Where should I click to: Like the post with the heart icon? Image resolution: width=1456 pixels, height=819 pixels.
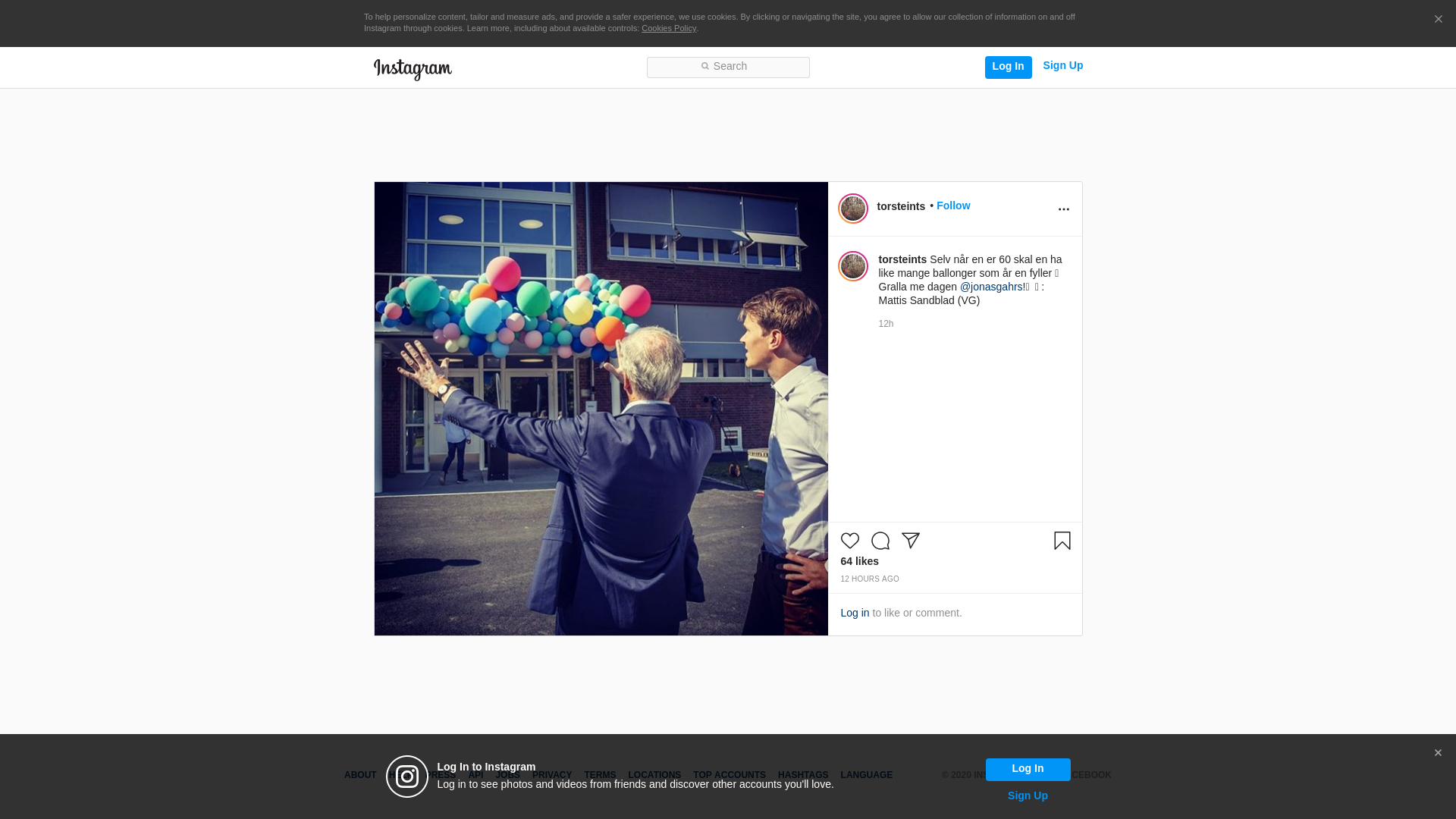point(849,541)
